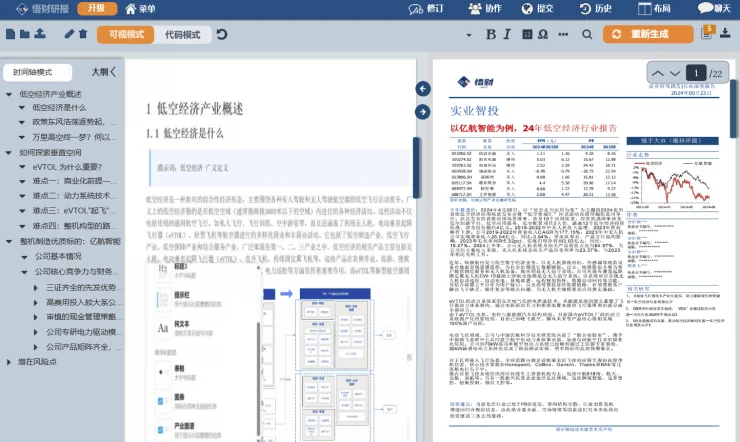The width and height of the screenshot is (740, 442).
Task: Click the pencil edit icon
Action: [x=69, y=33]
